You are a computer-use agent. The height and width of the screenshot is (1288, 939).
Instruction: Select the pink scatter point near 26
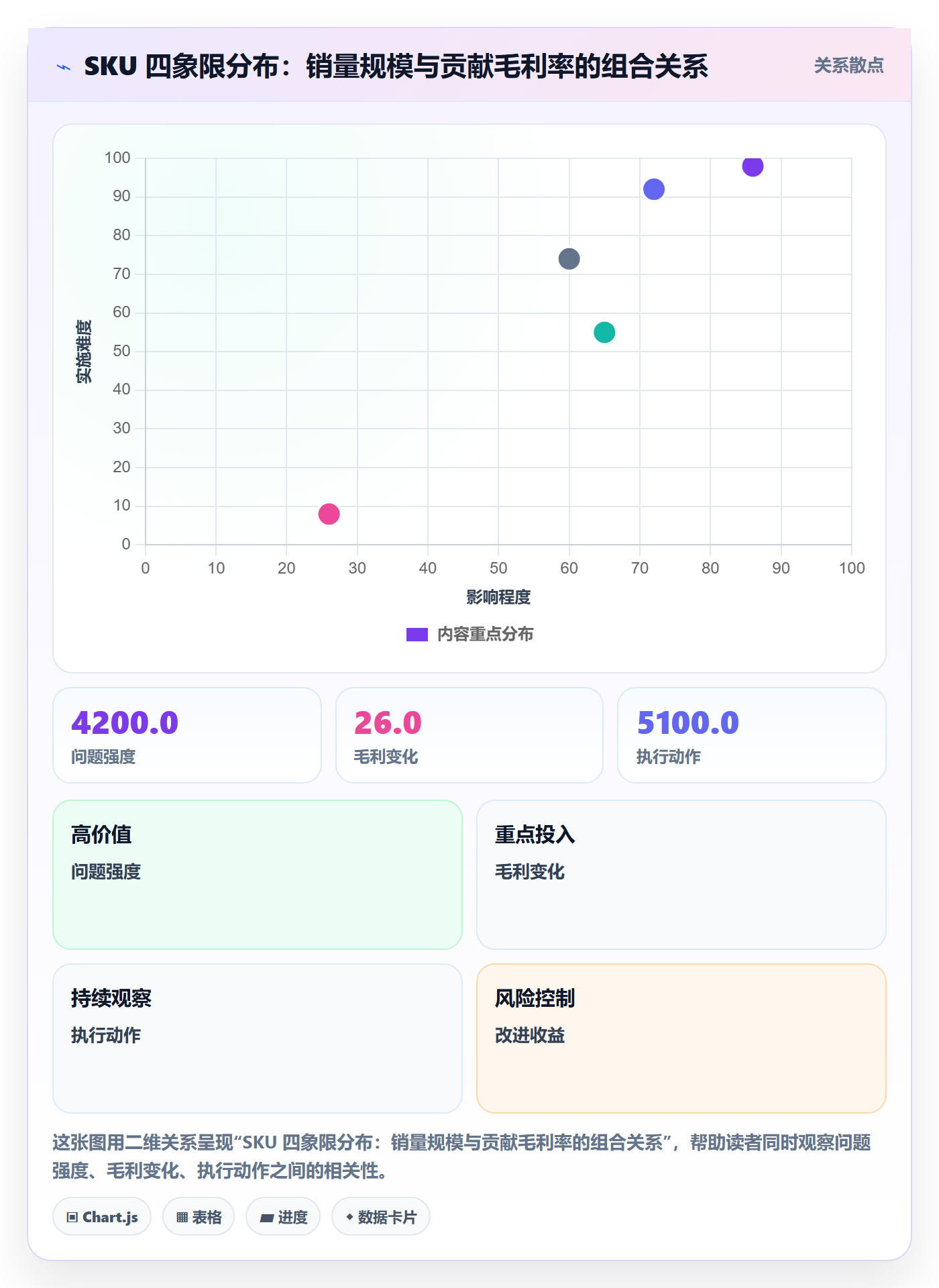[329, 514]
